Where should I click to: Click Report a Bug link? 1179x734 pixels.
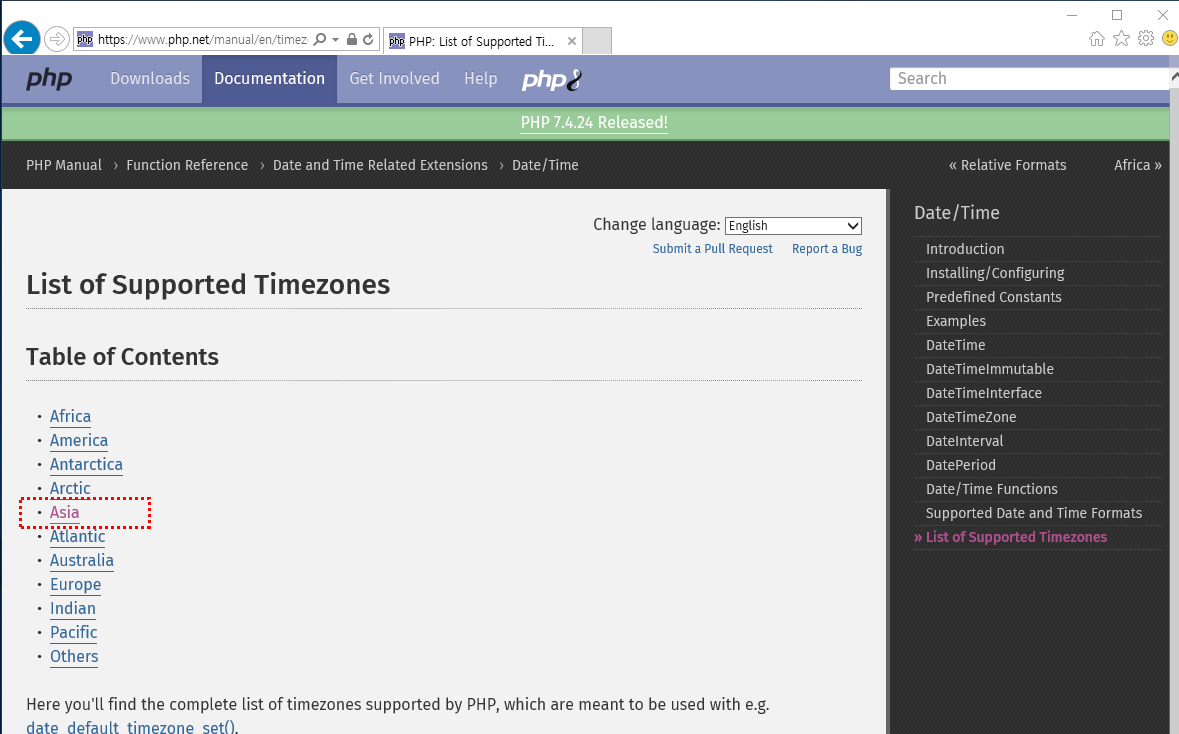pyautogui.click(x=827, y=249)
